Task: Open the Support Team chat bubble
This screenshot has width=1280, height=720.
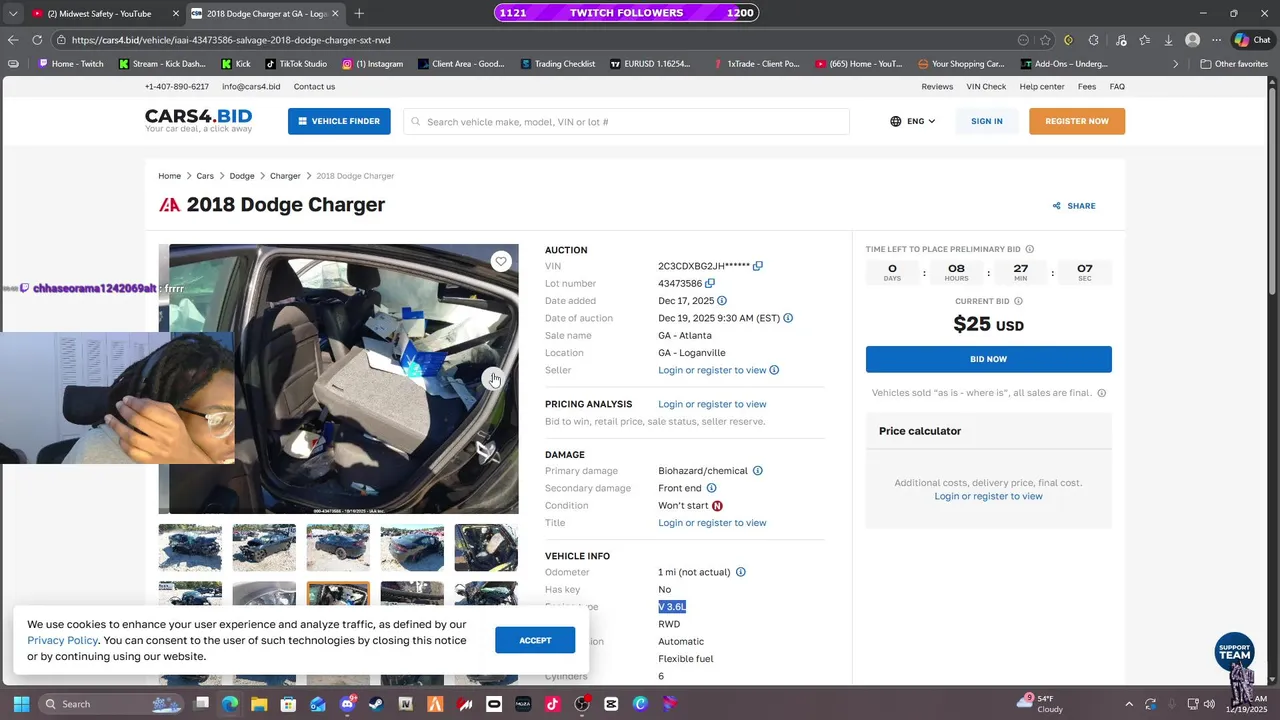Action: coord(1235,652)
